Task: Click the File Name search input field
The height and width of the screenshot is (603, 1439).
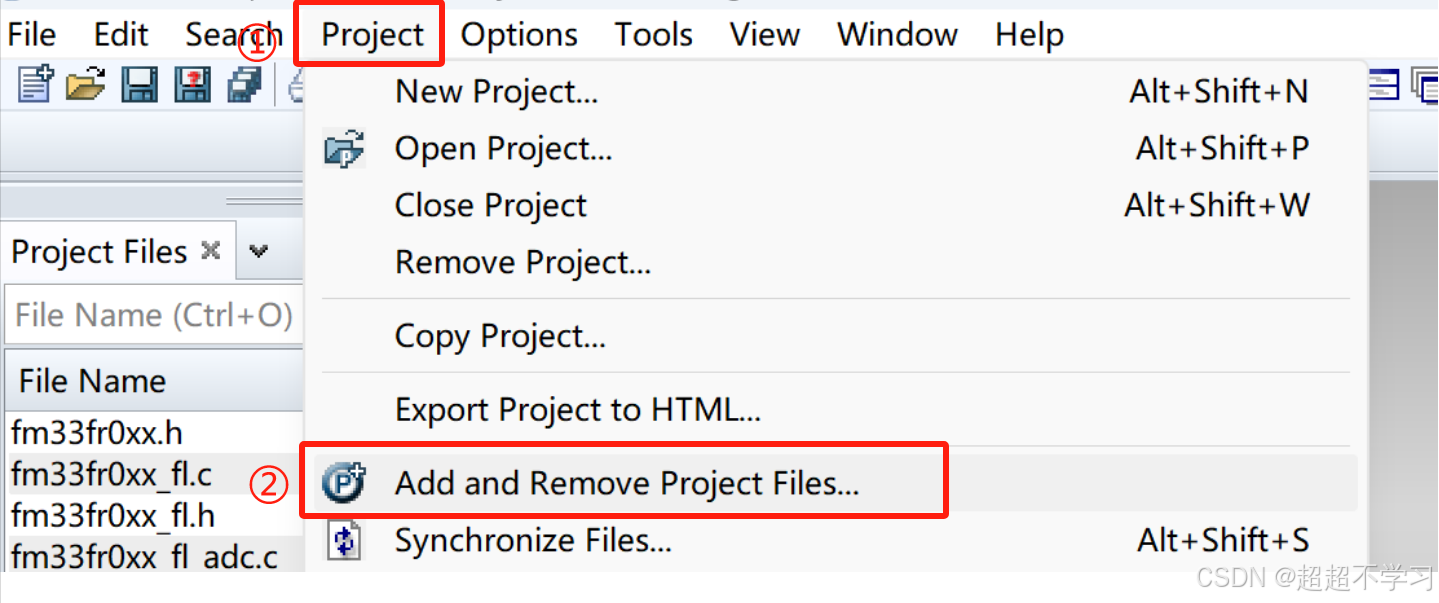Action: coord(153,316)
